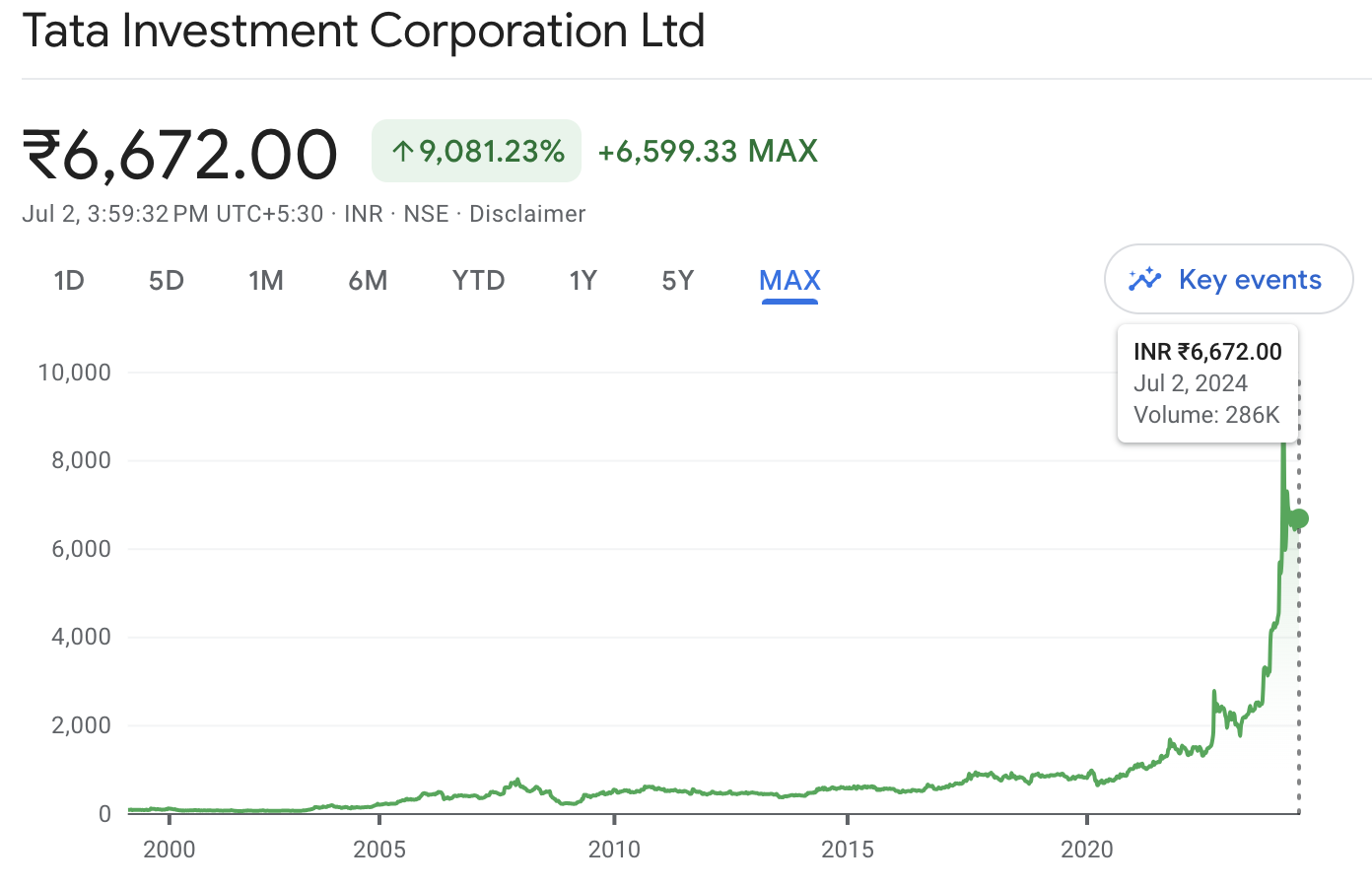Open the 1M chart tab
Screen dimensions: 1372x887
[x=266, y=280]
